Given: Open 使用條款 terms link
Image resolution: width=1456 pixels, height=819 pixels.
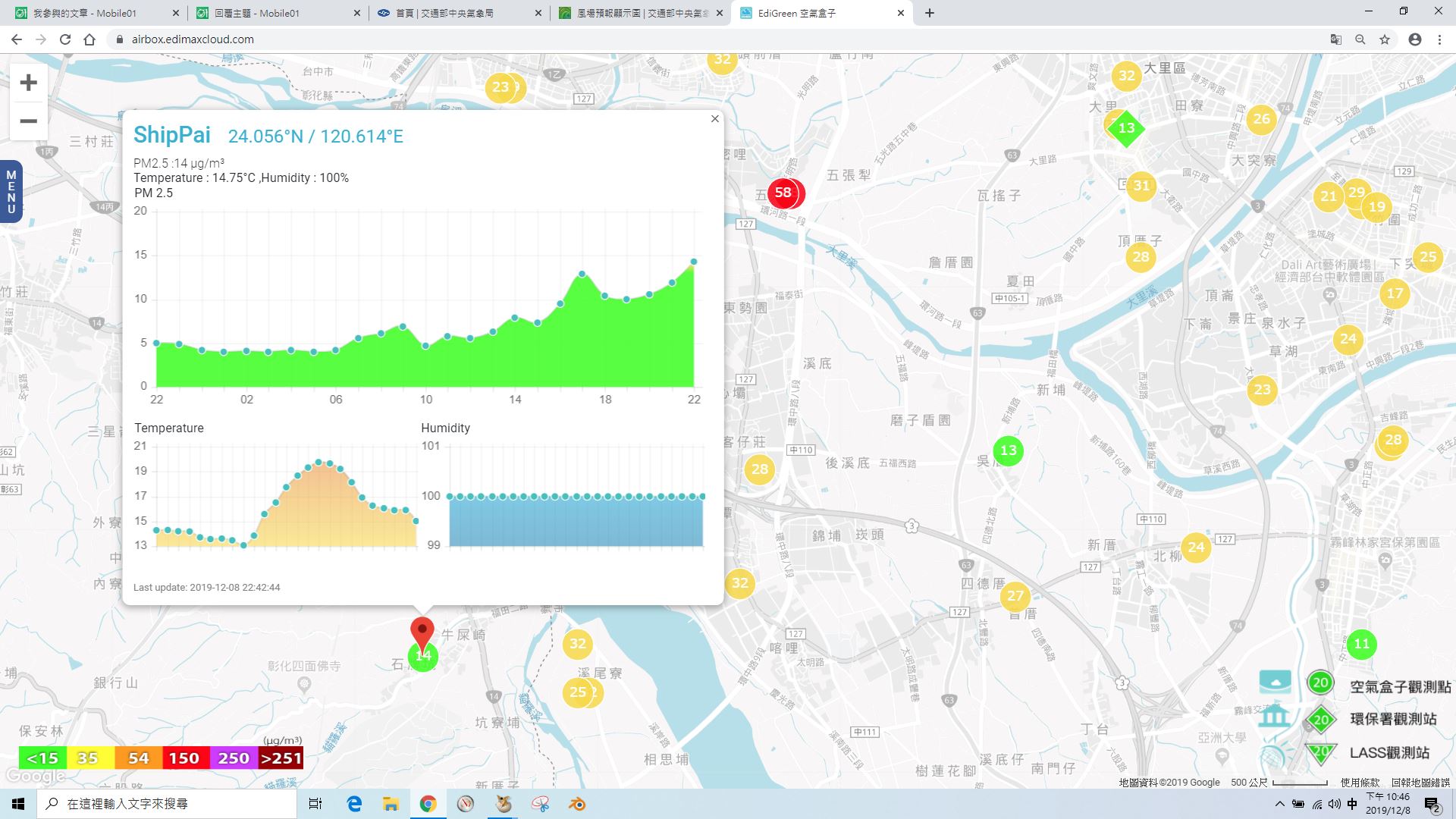Looking at the screenshot, I should click(1360, 783).
